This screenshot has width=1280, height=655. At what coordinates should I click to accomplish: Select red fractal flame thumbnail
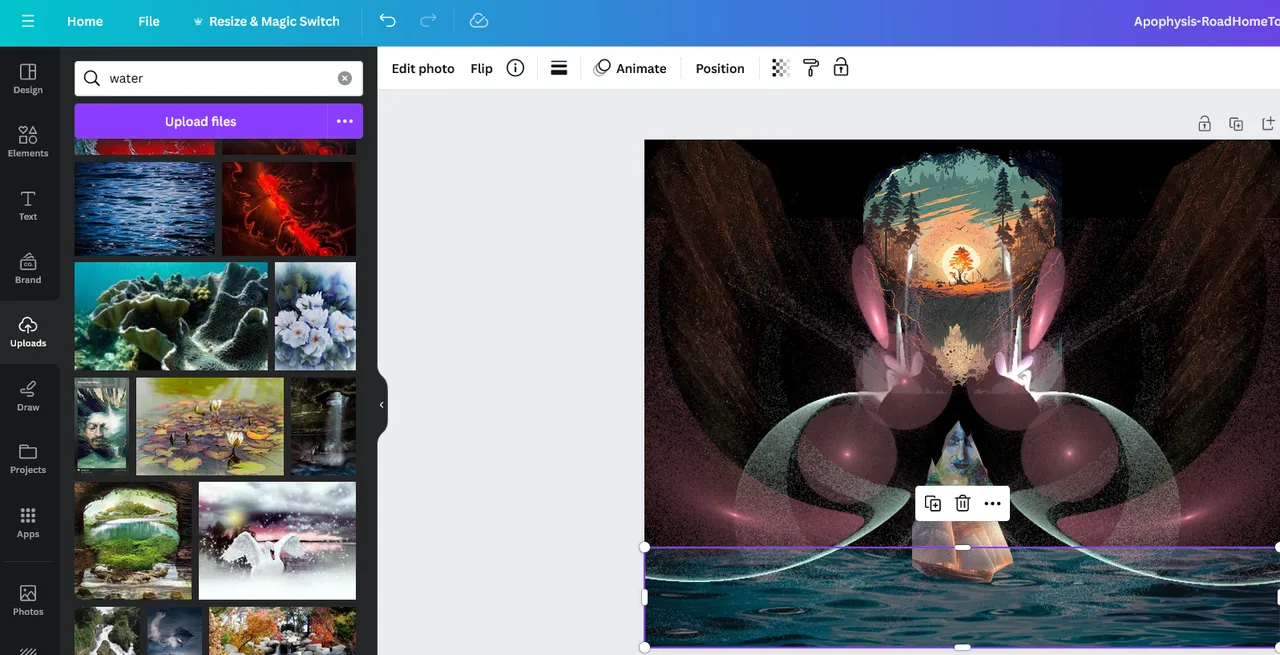(289, 208)
